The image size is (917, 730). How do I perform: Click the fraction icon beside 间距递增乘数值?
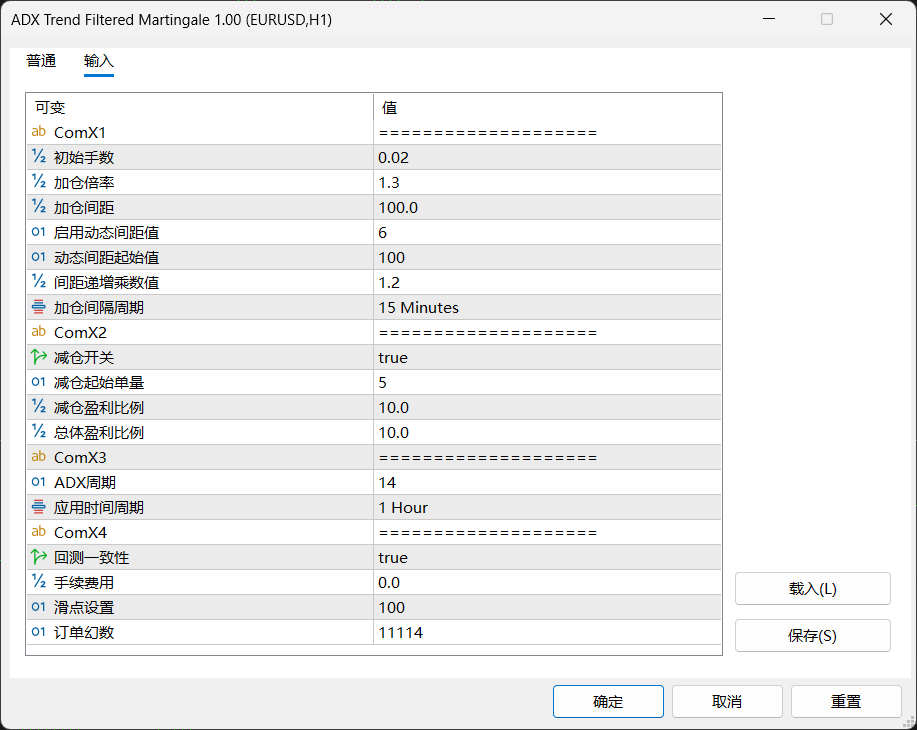click(39, 282)
